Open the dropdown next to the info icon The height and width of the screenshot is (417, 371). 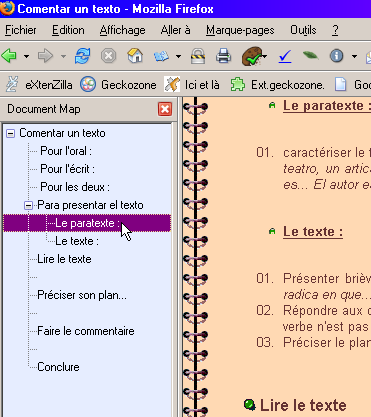pos(354,56)
